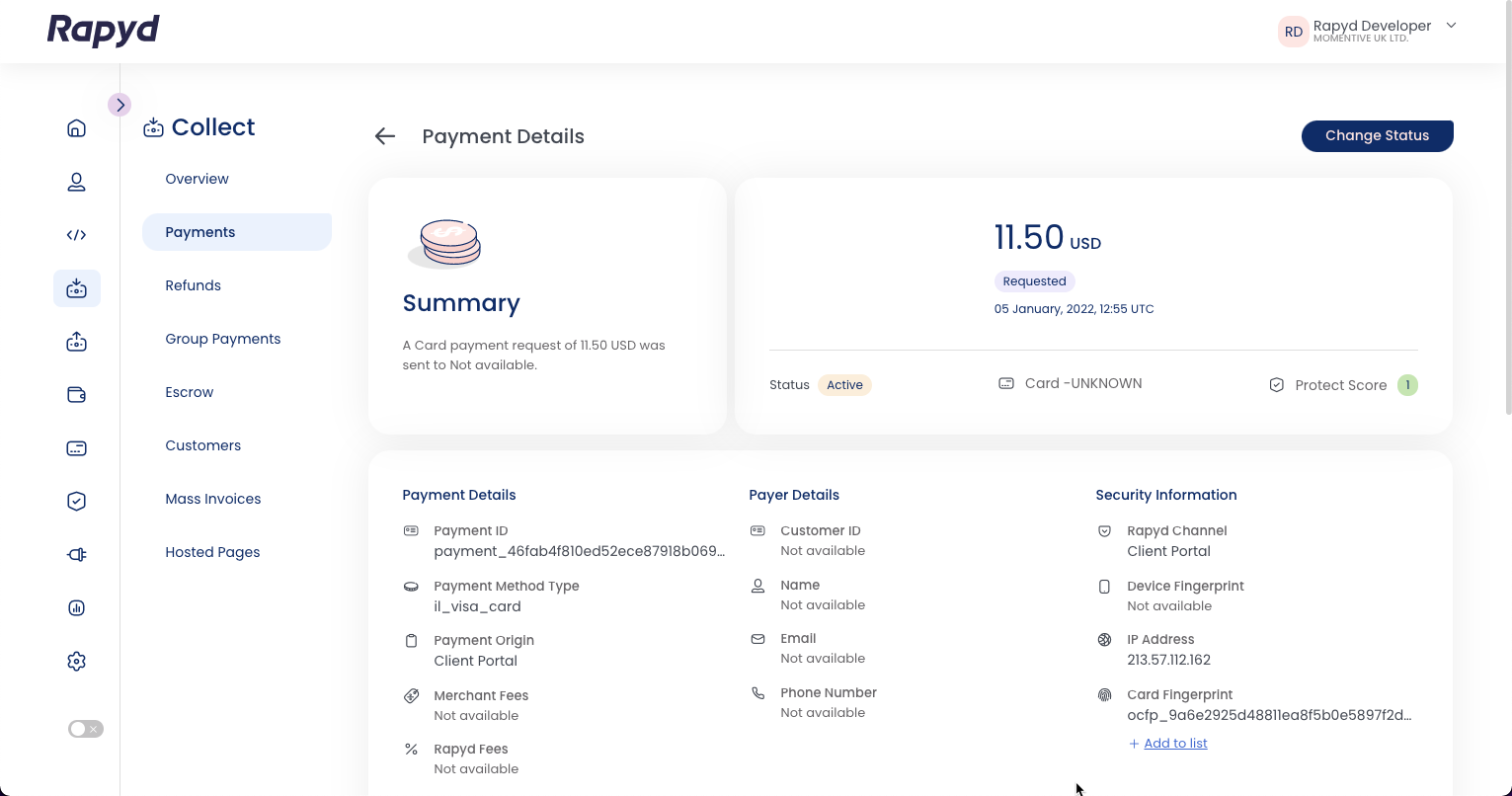Click the Rapyd Channel shield icon

(1104, 530)
